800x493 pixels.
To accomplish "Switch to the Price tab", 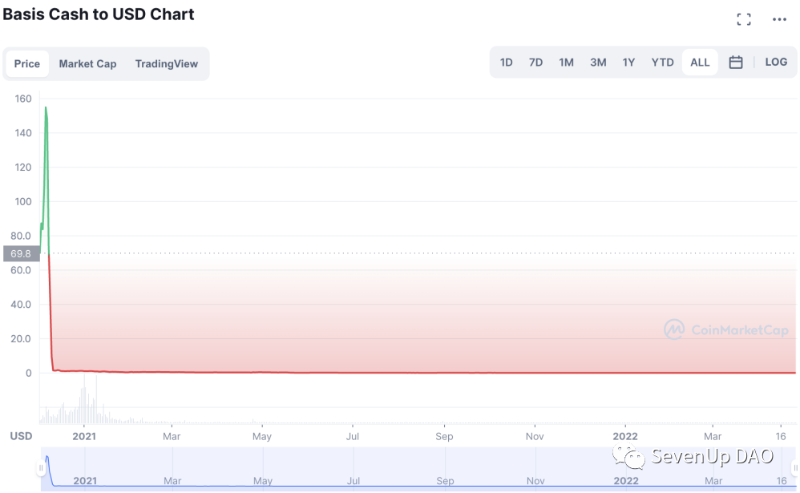I will [27, 64].
